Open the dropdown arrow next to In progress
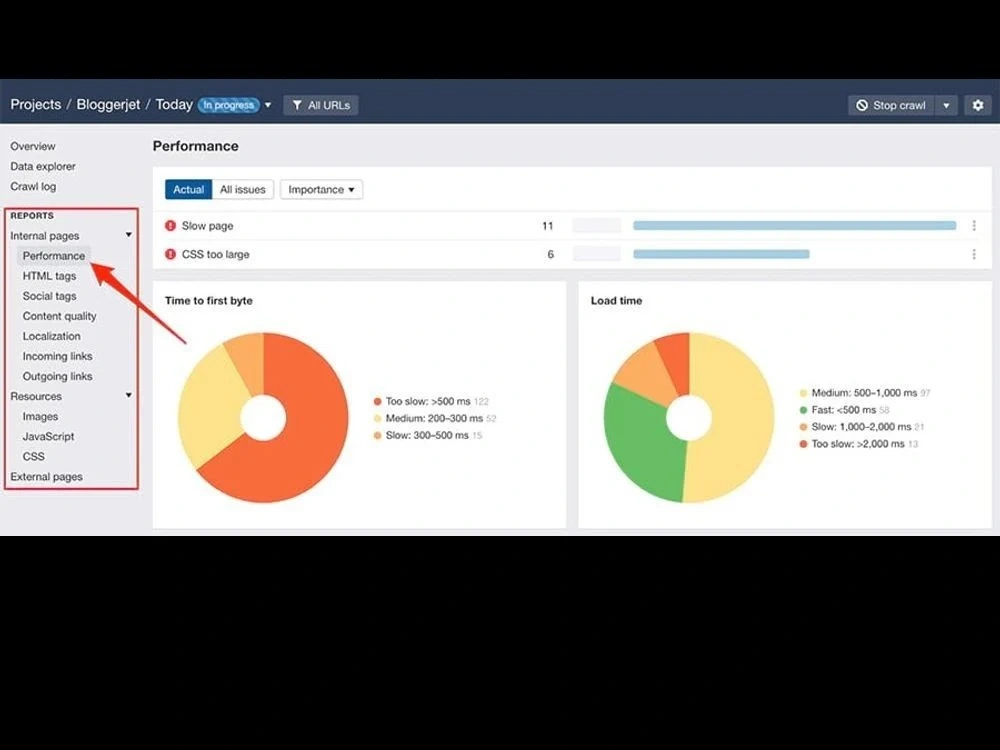This screenshot has height=750, width=1000. pos(268,105)
